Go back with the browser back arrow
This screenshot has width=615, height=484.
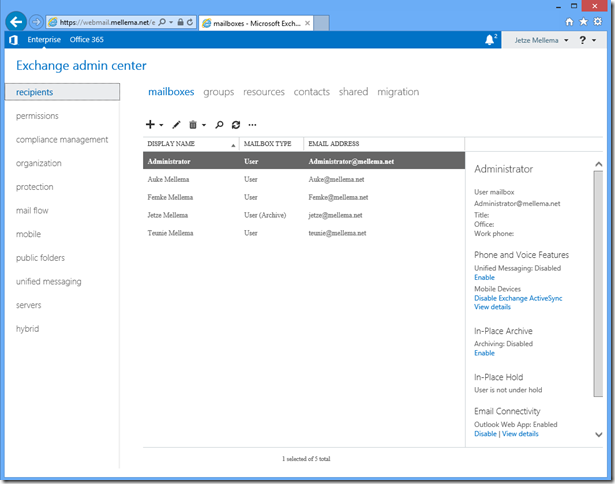pyautogui.click(x=17, y=21)
